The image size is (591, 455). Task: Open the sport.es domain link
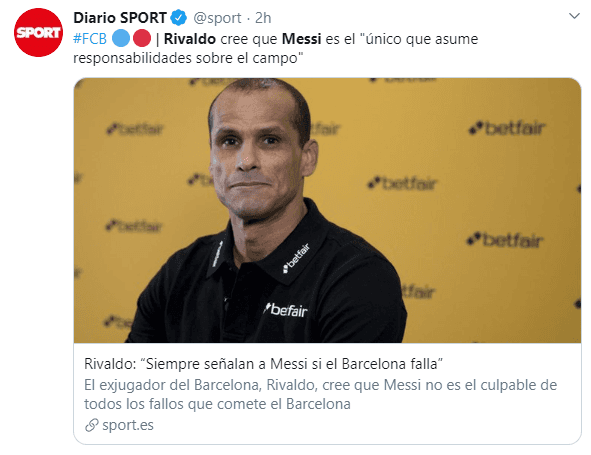tap(128, 425)
